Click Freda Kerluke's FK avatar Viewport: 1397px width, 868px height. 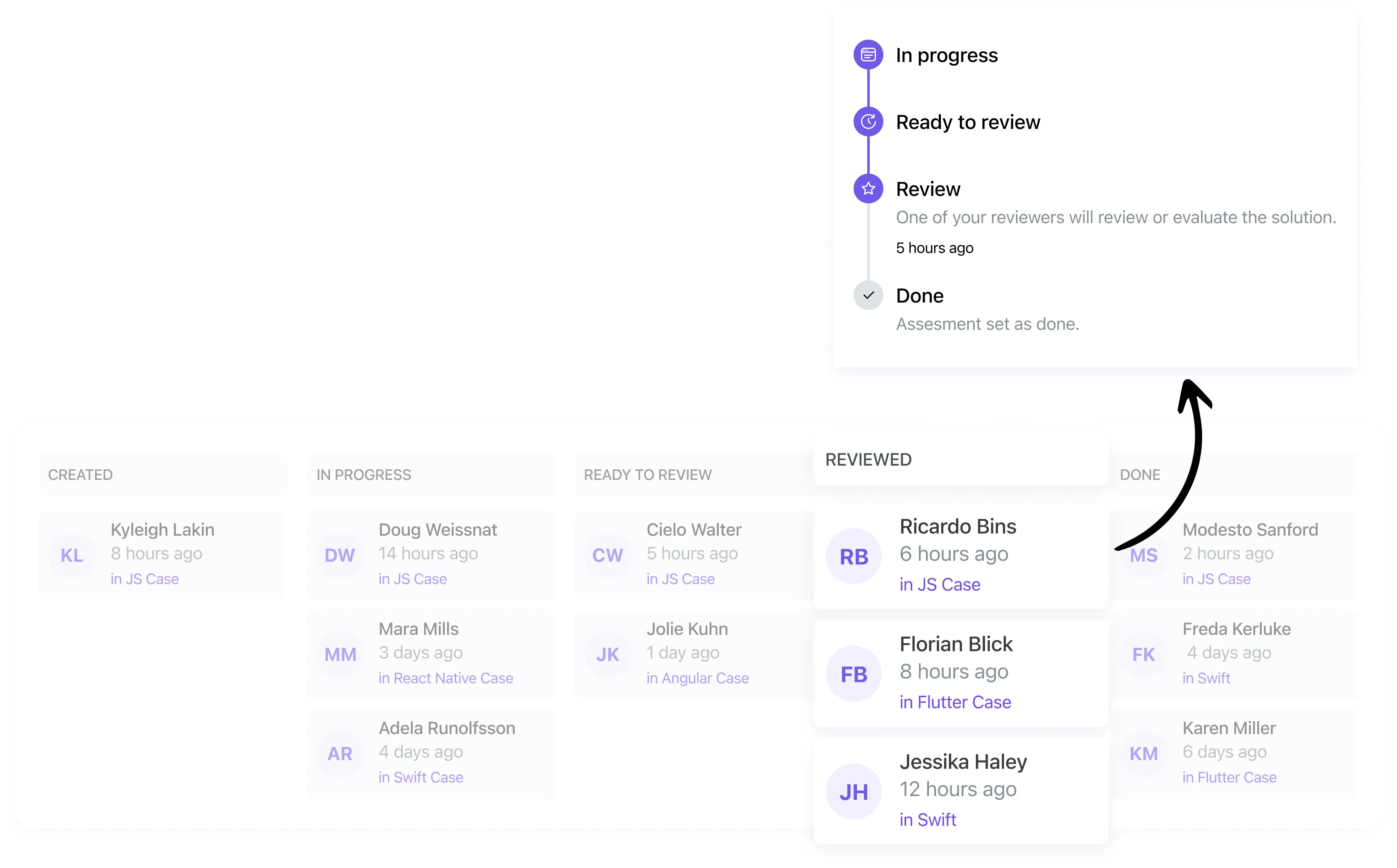pyautogui.click(x=1143, y=654)
